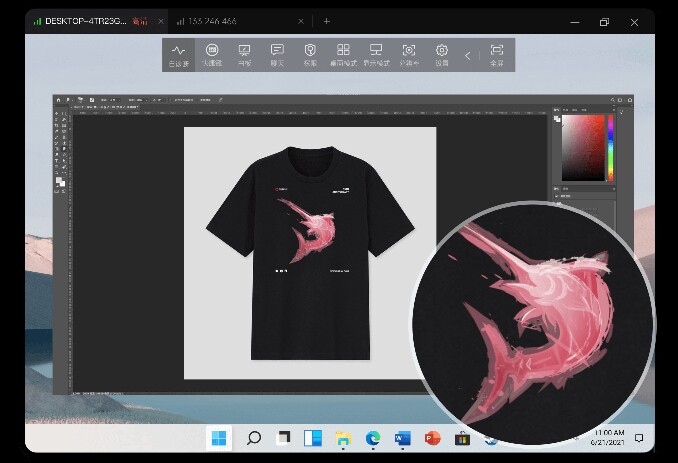Open the Windows Start menu

(219, 438)
